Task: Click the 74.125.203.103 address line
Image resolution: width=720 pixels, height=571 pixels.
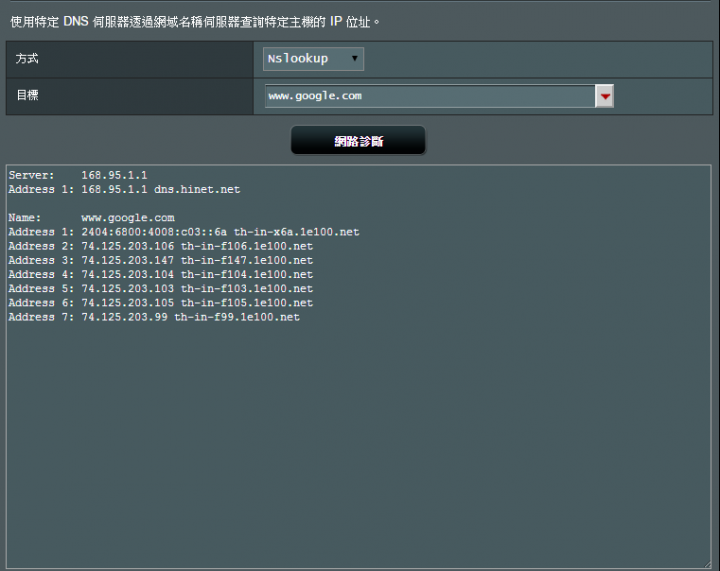Action: pyautogui.click(x=160, y=289)
